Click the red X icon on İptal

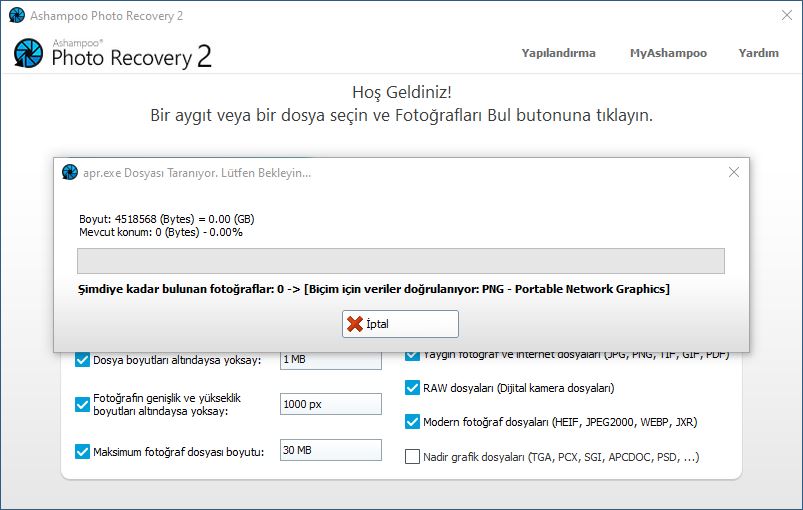pyautogui.click(x=354, y=324)
